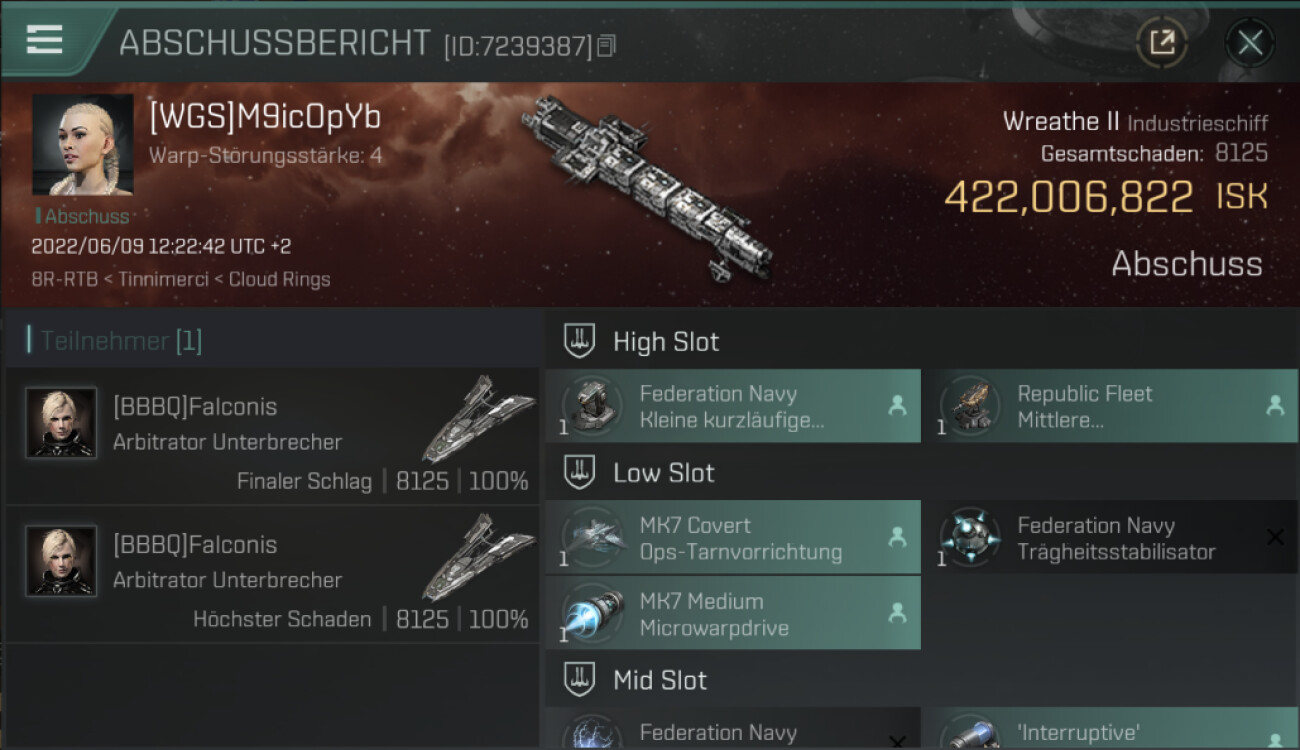Viewport: 1300px width, 750px height.
Task: Open the Teilnehmer [1] tab
Action: point(115,341)
